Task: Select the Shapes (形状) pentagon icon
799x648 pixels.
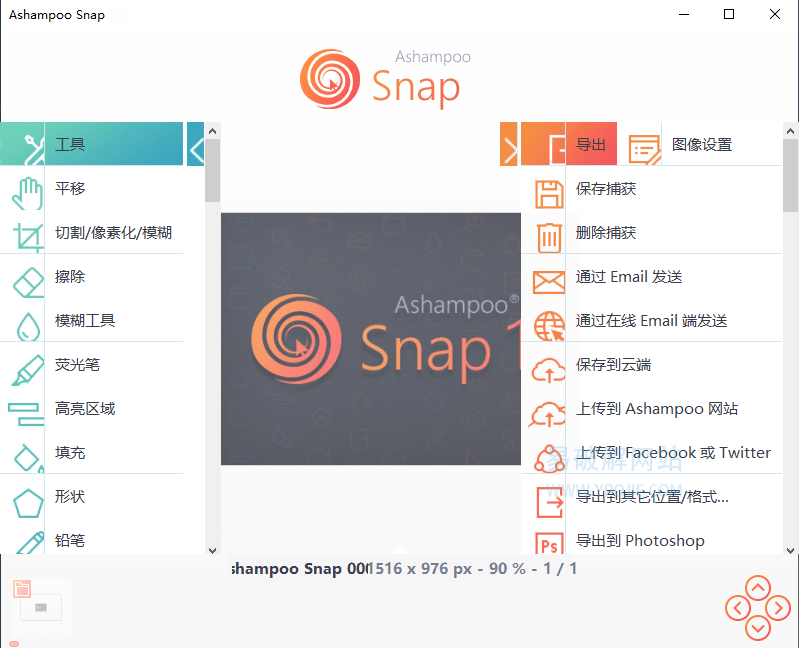Action: click(28, 503)
